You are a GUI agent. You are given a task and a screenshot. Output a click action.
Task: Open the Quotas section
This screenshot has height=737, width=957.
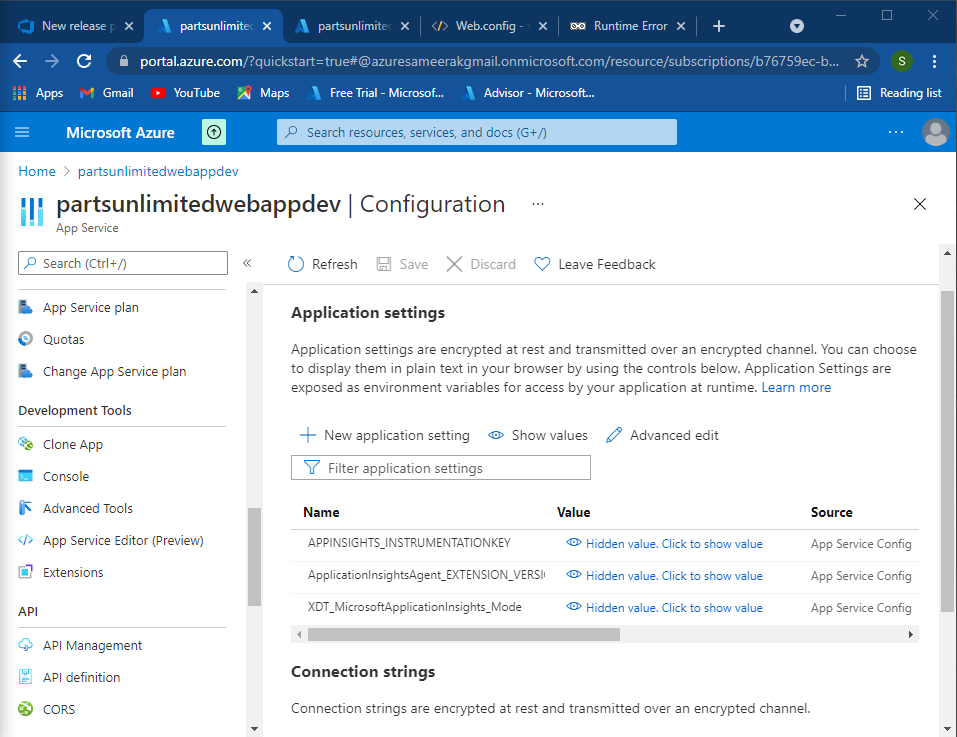pos(62,339)
